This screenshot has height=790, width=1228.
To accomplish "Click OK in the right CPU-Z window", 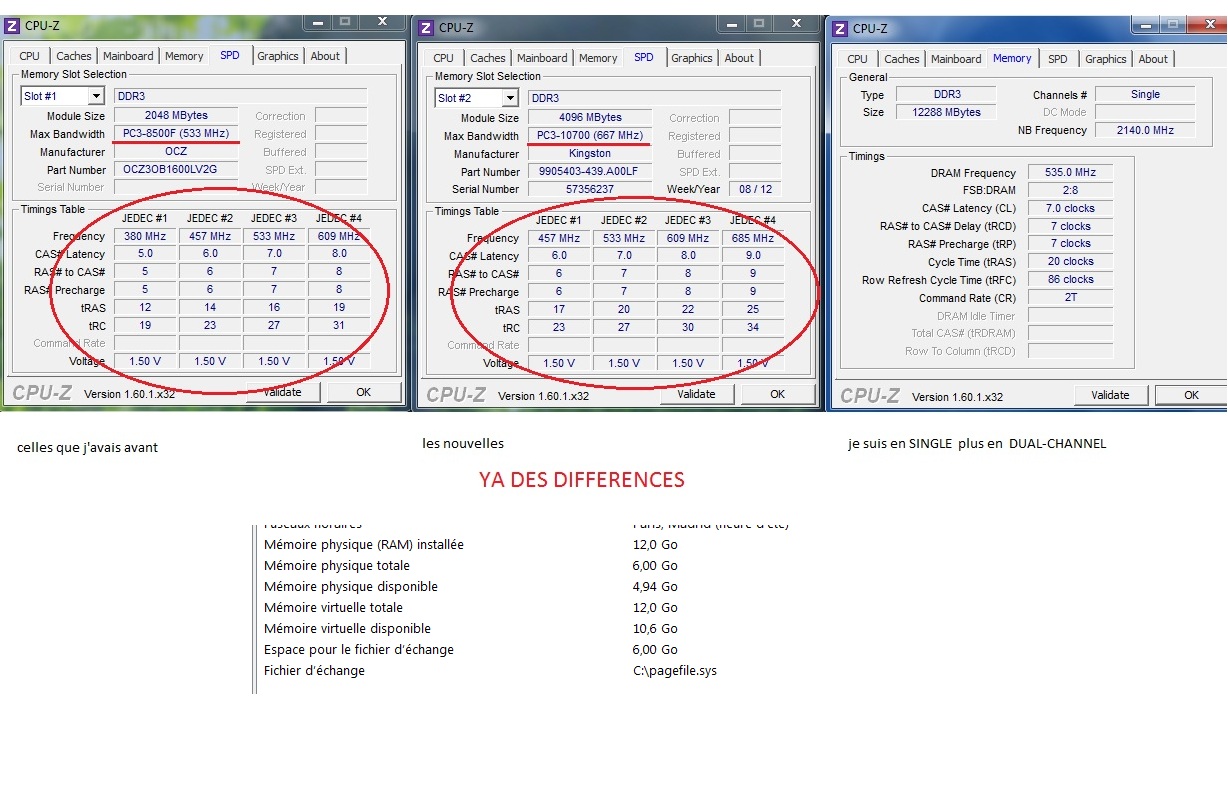I will pyautogui.click(x=1191, y=395).
